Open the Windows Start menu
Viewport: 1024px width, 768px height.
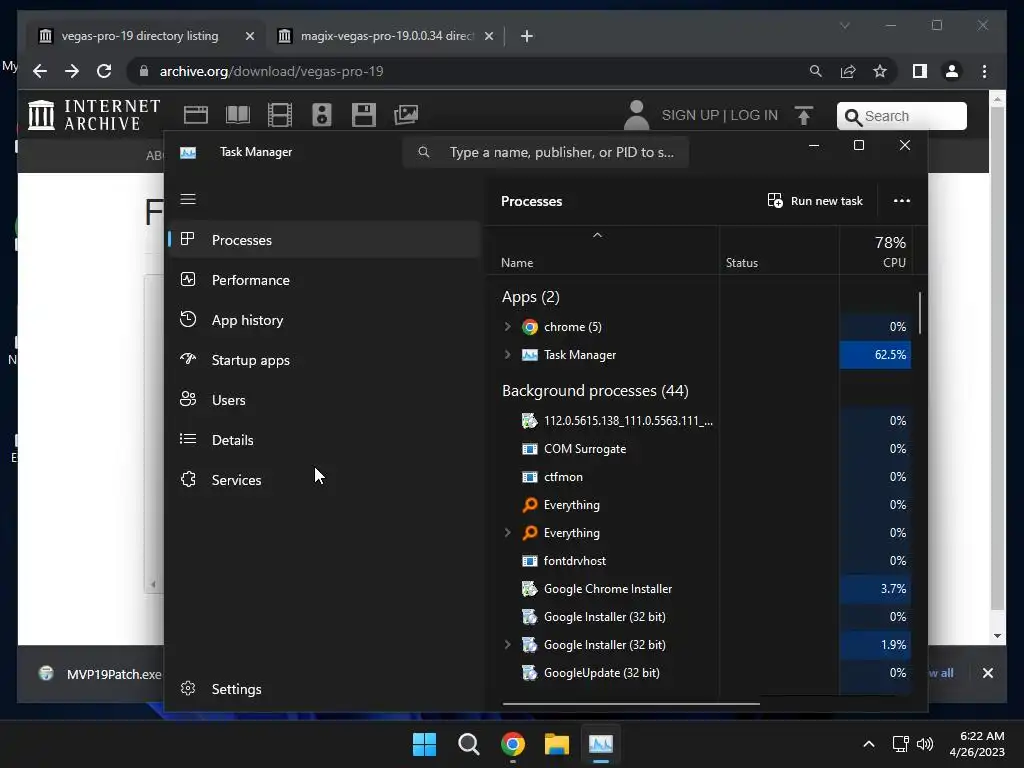click(x=424, y=744)
